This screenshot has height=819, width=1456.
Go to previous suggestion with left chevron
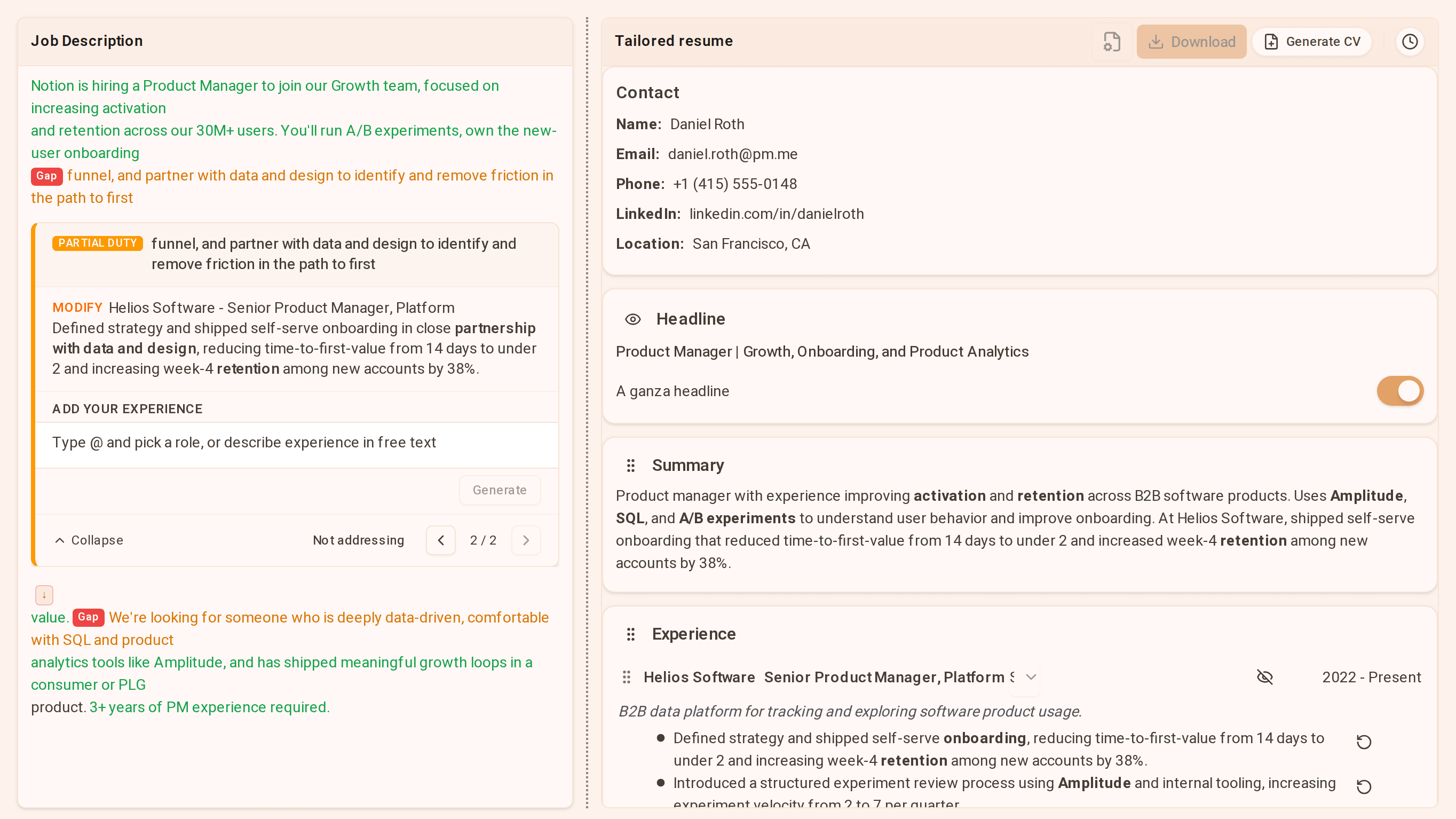[x=441, y=540]
